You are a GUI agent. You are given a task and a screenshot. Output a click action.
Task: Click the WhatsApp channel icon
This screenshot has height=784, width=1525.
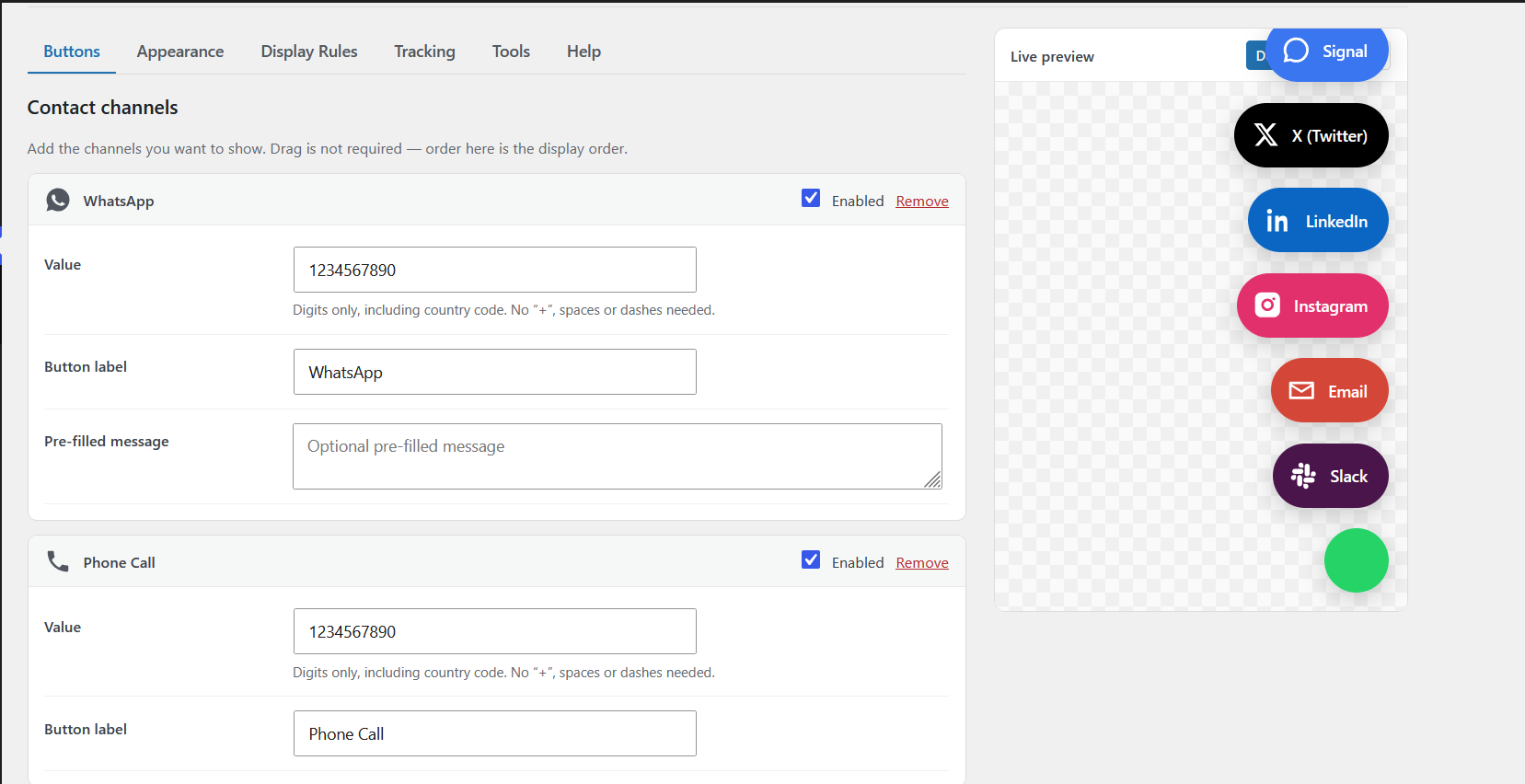(58, 200)
